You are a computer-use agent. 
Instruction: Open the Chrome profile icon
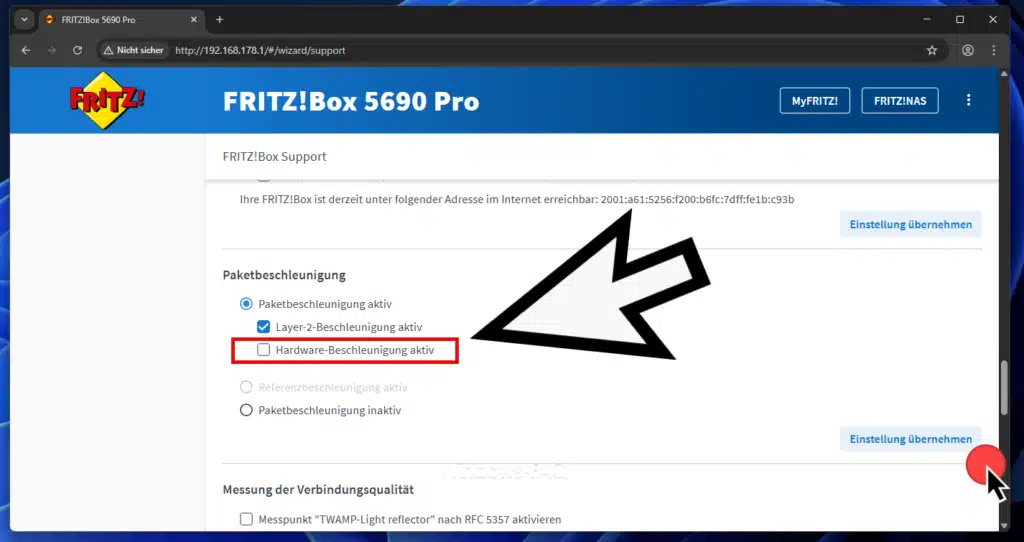pos(968,50)
